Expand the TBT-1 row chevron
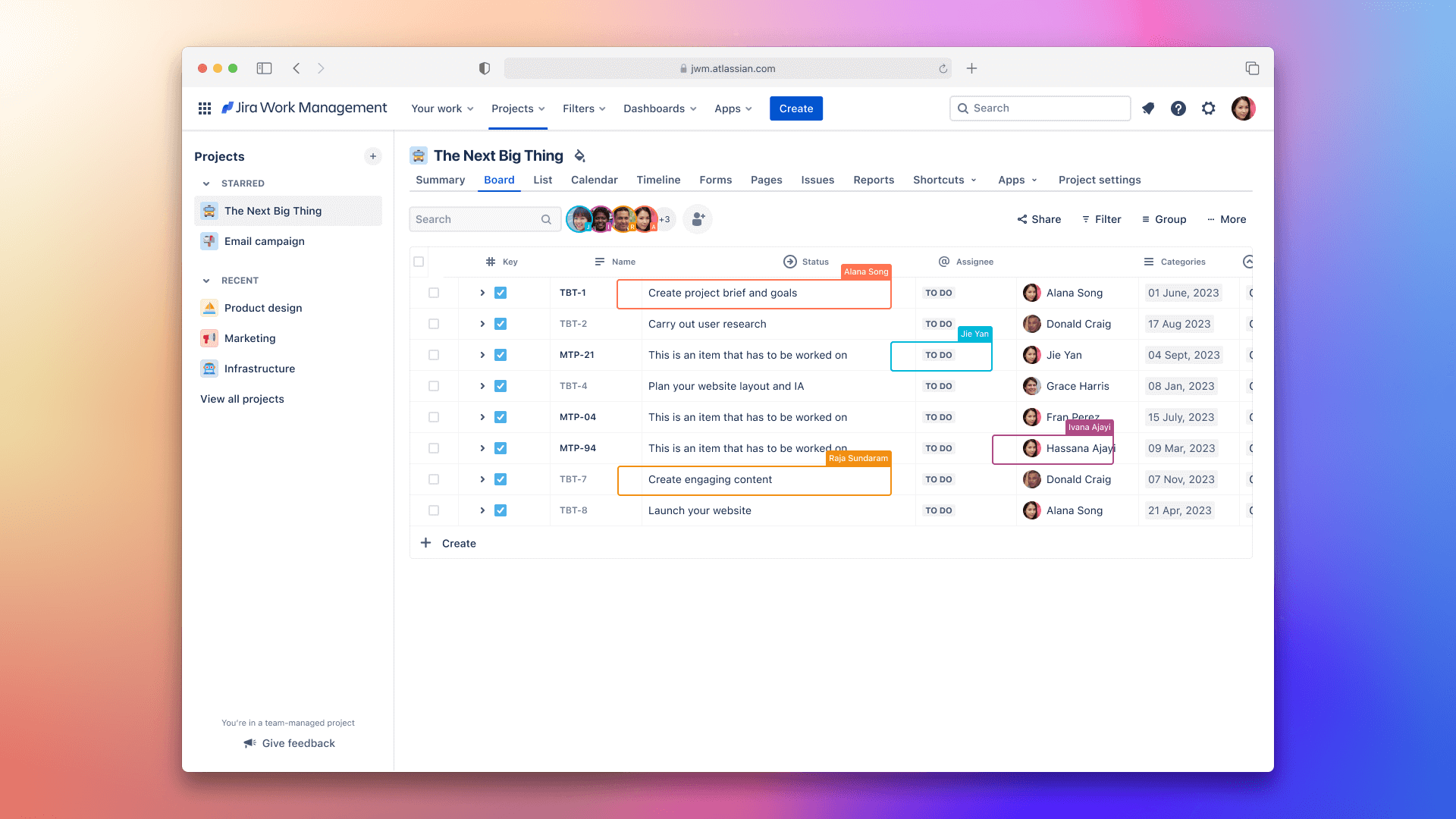Viewport: 1456px width, 819px height. pos(482,293)
